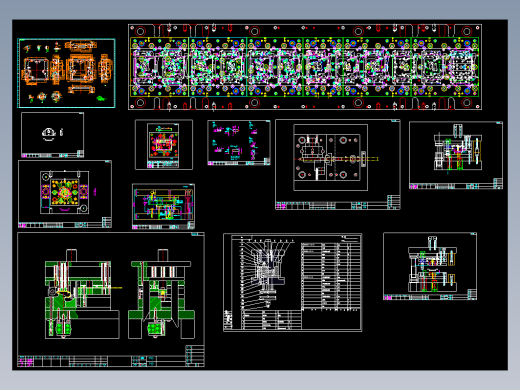Select the right green hatched section view
This screenshot has height=390, width=520.
[x=161, y=294]
